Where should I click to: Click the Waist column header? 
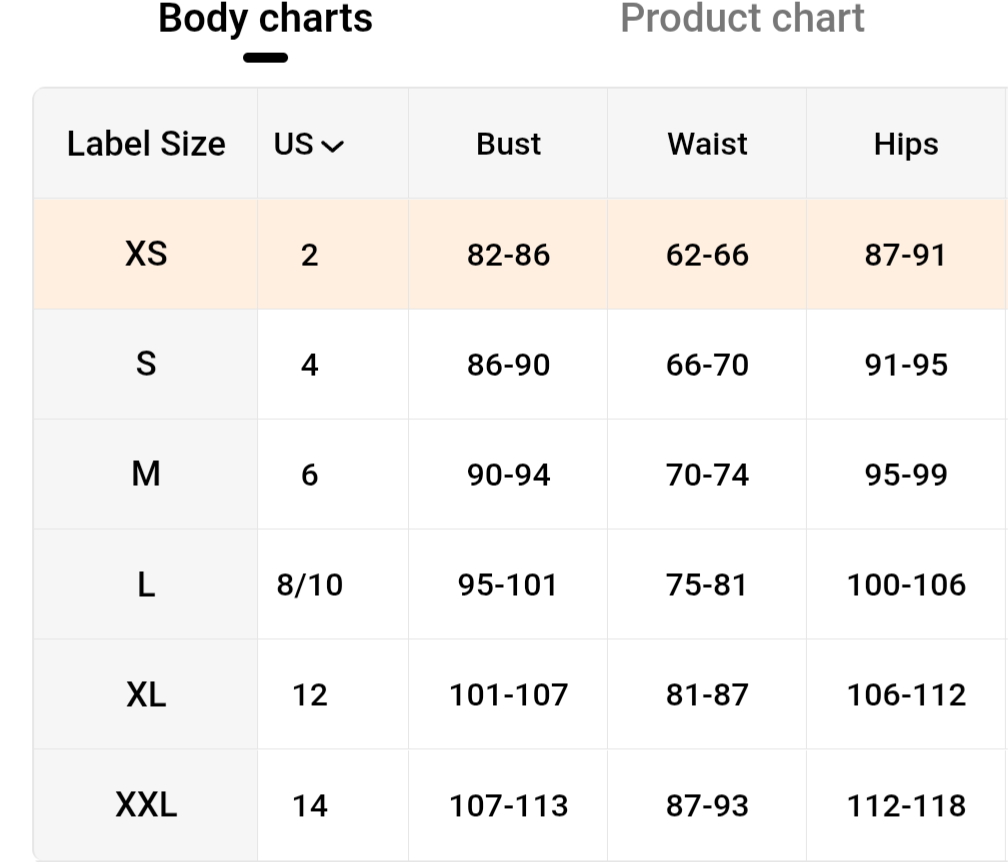[707, 144]
